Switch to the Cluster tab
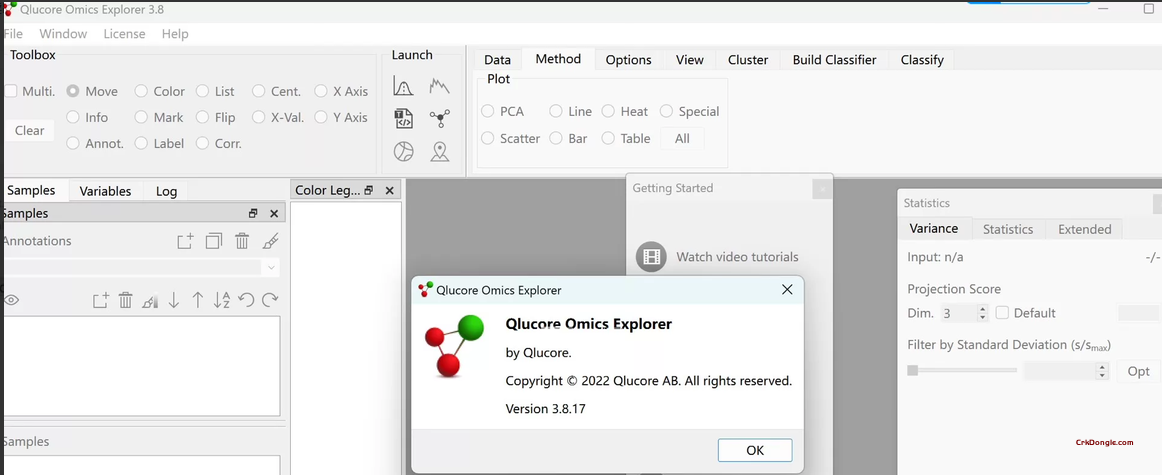 [748, 60]
